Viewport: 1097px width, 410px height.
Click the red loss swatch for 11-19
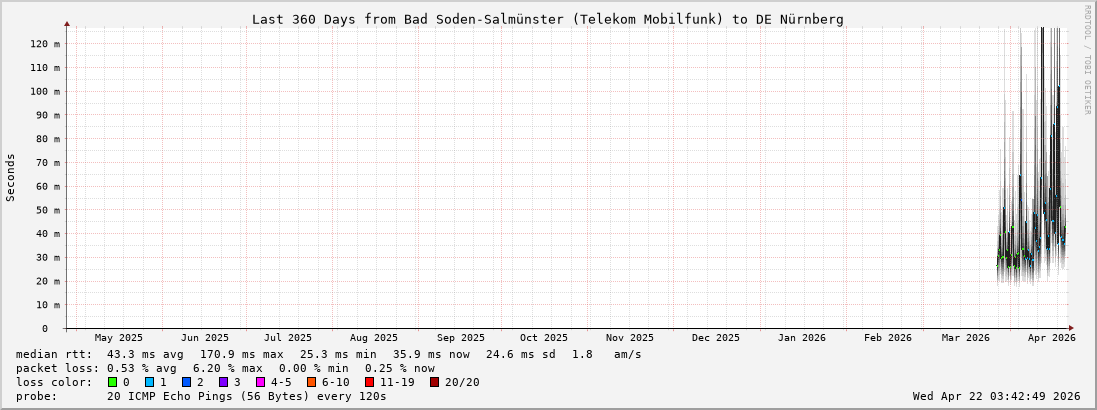(x=370, y=382)
